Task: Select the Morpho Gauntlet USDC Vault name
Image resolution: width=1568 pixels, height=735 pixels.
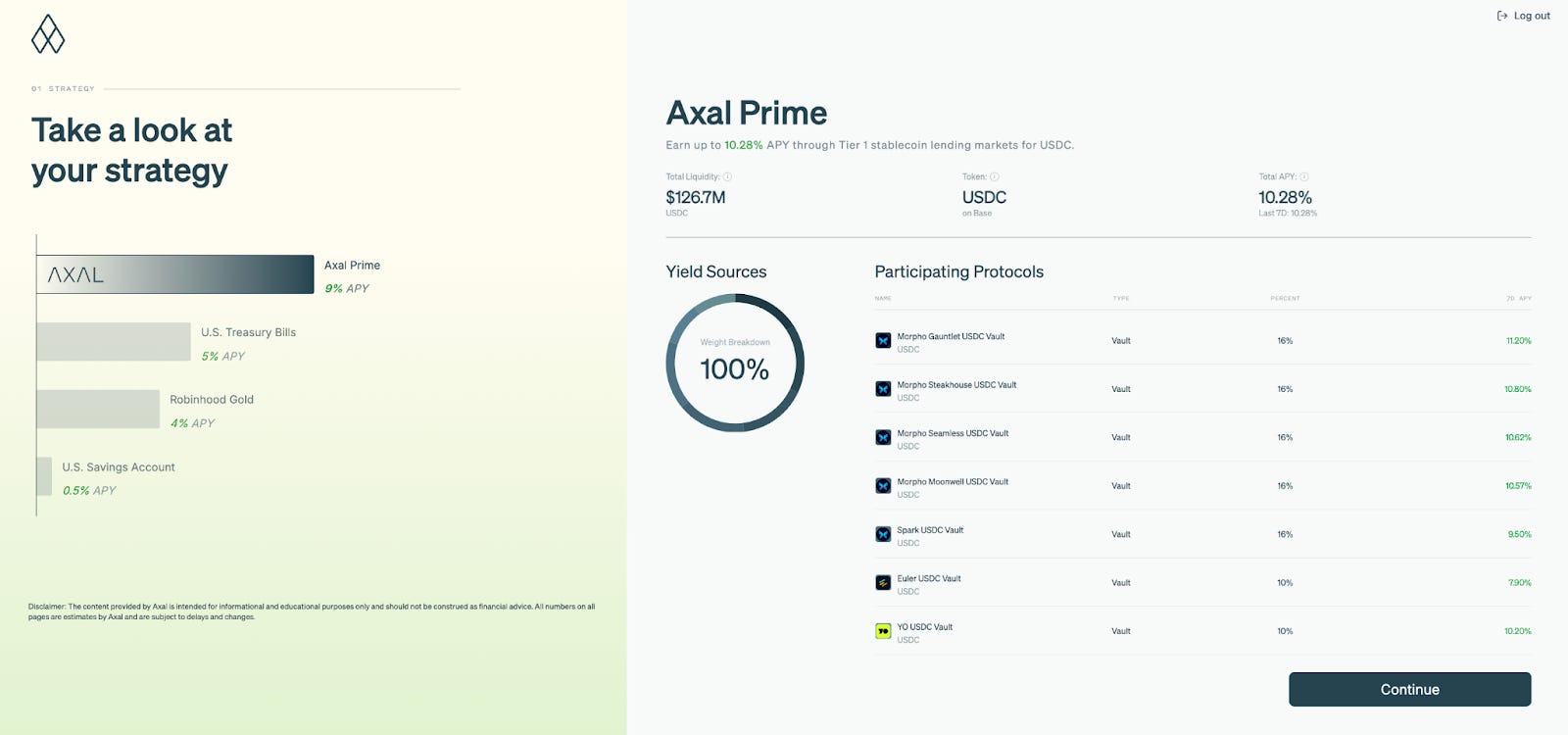Action: tap(951, 336)
